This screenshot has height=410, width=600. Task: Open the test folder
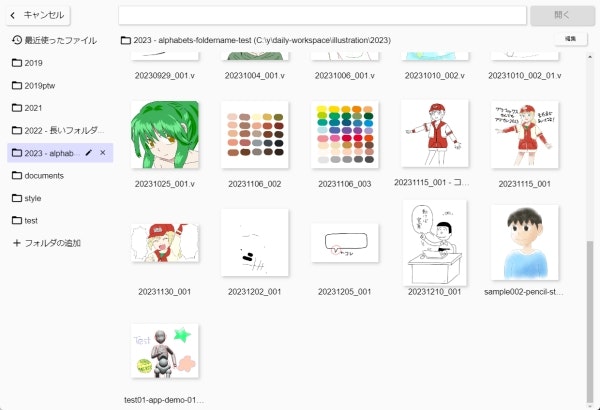pyautogui.click(x=60, y=221)
